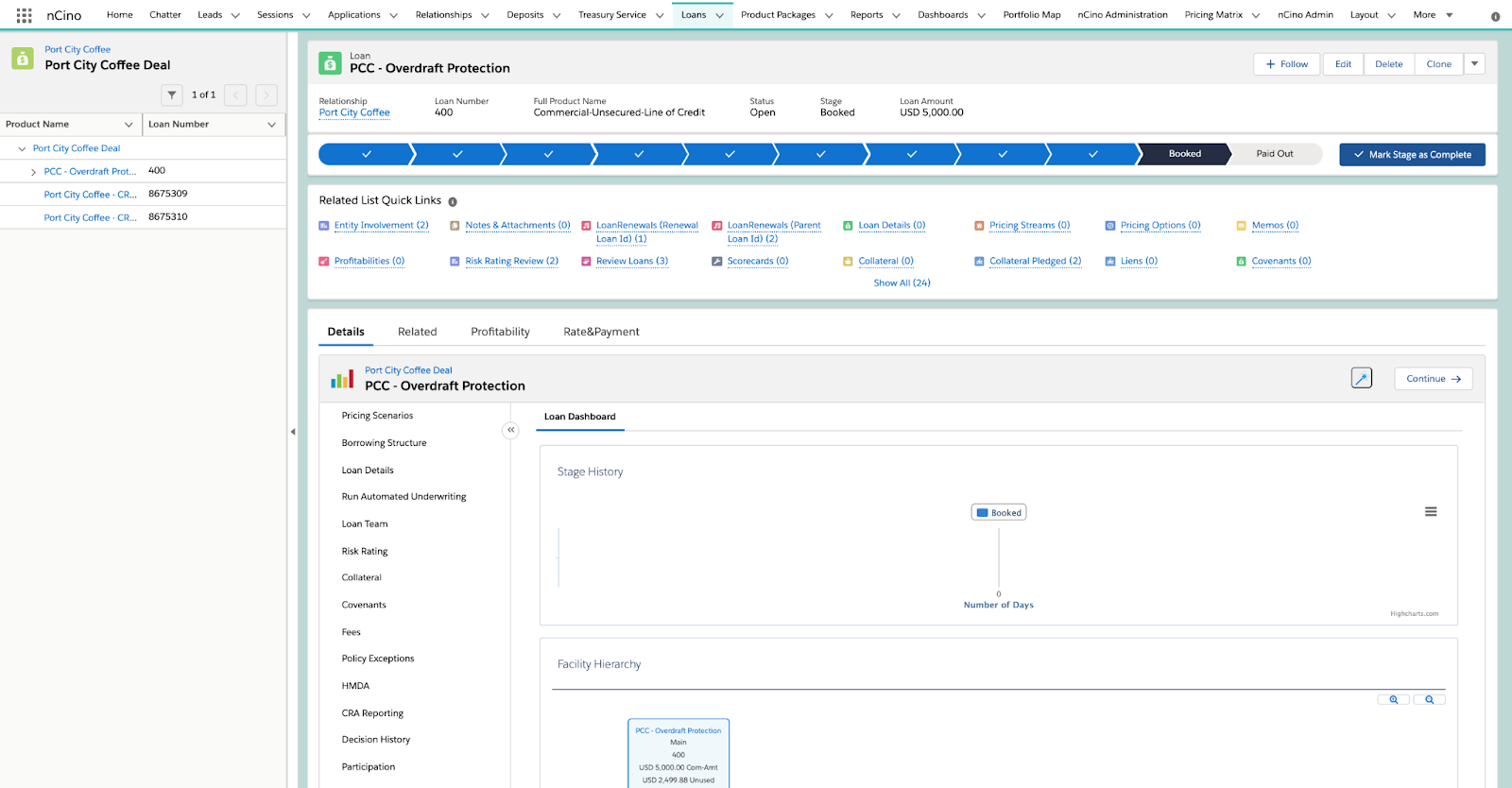Click the Notes & Attachments icon
This screenshot has height=788, width=1512.
[455, 226]
